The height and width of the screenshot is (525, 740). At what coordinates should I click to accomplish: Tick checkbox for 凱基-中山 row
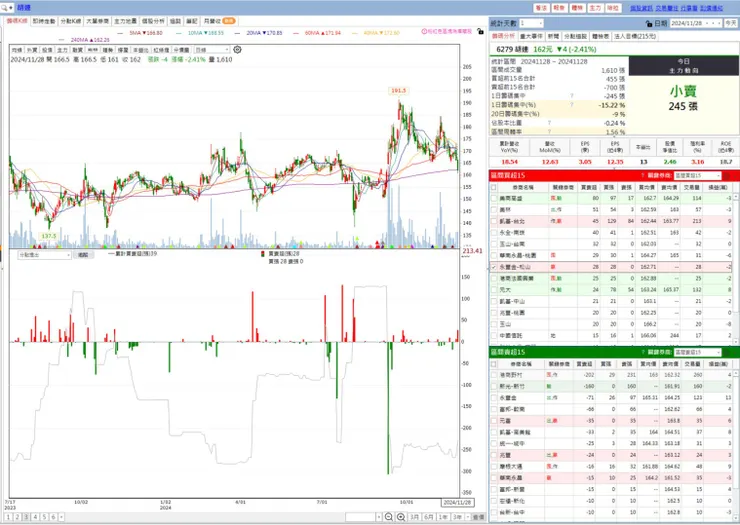pyautogui.click(x=494, y=301)
